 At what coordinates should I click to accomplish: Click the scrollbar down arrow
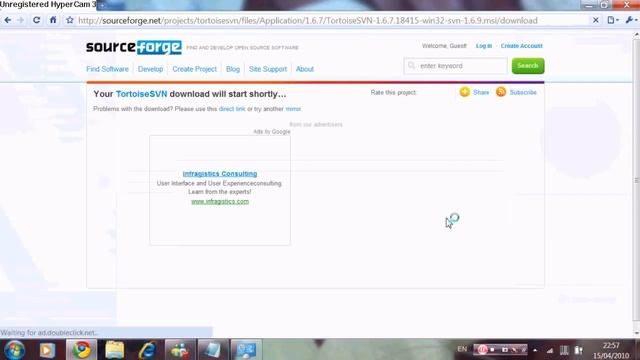click(x=636, y=333)
